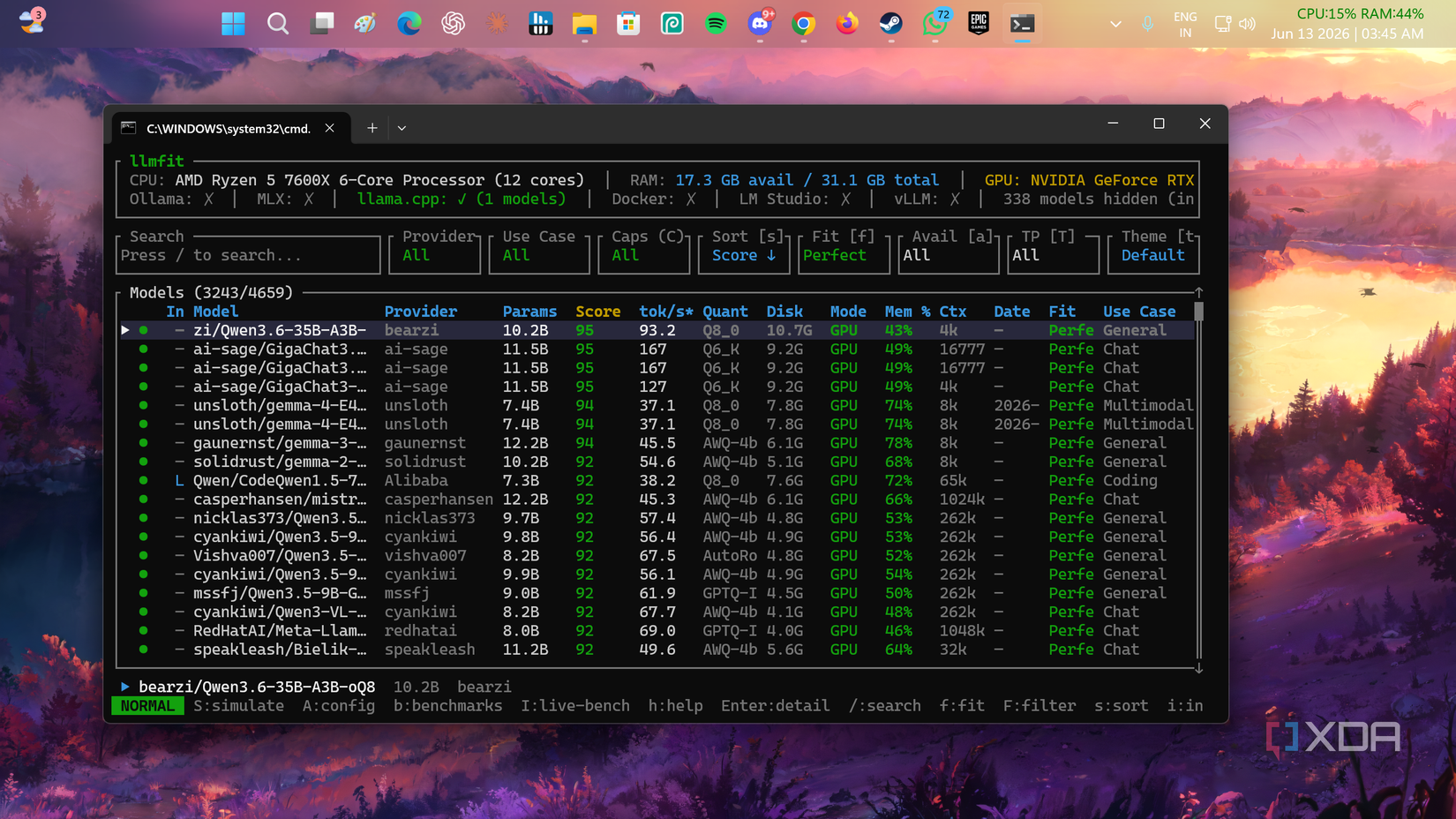This screenshot has width=1456, height=819.
Task: Click the models list scrollbar thumb
Action: click(x=1198, y=312)
